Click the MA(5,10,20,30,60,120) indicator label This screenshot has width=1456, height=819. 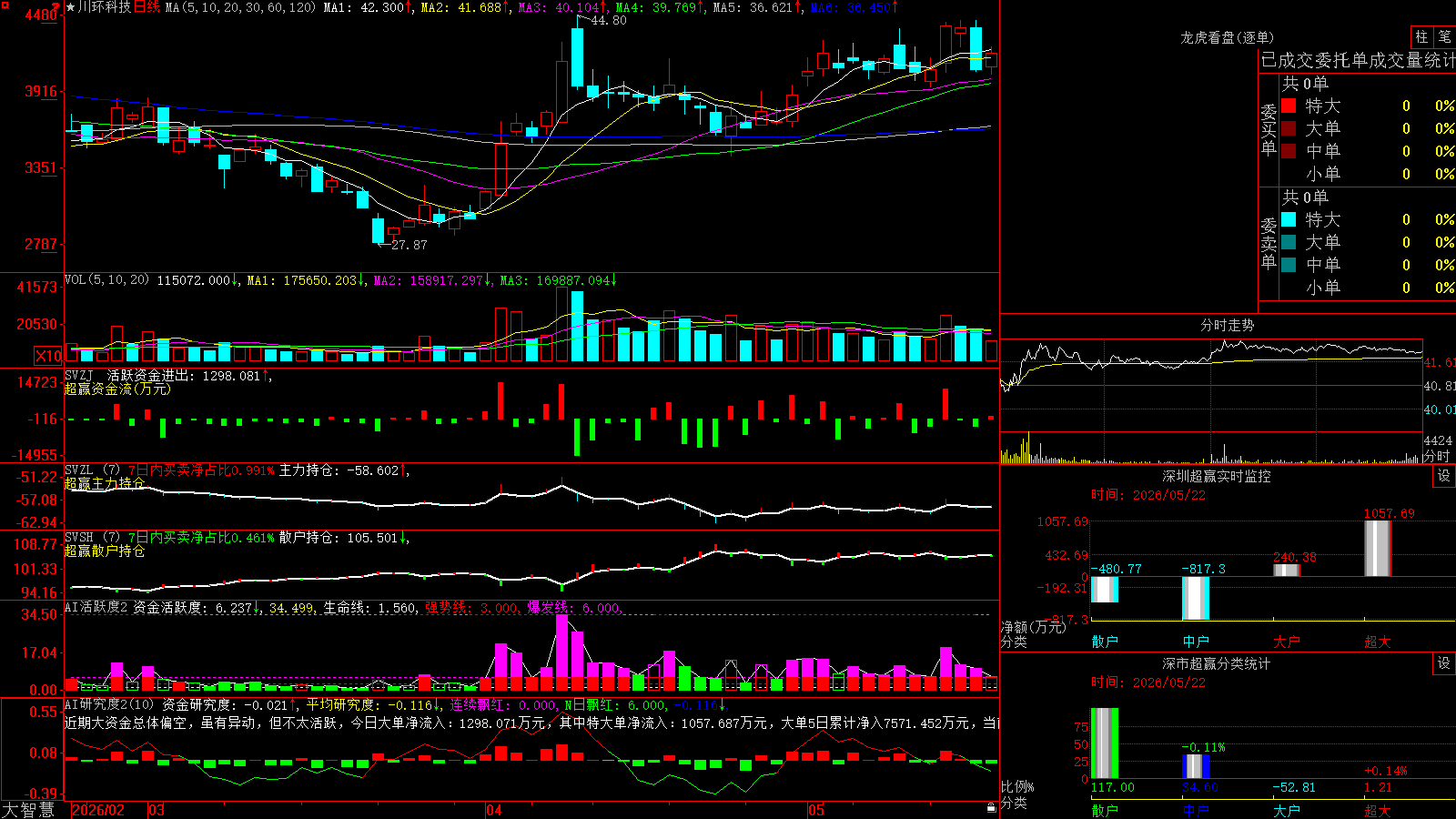240,7
